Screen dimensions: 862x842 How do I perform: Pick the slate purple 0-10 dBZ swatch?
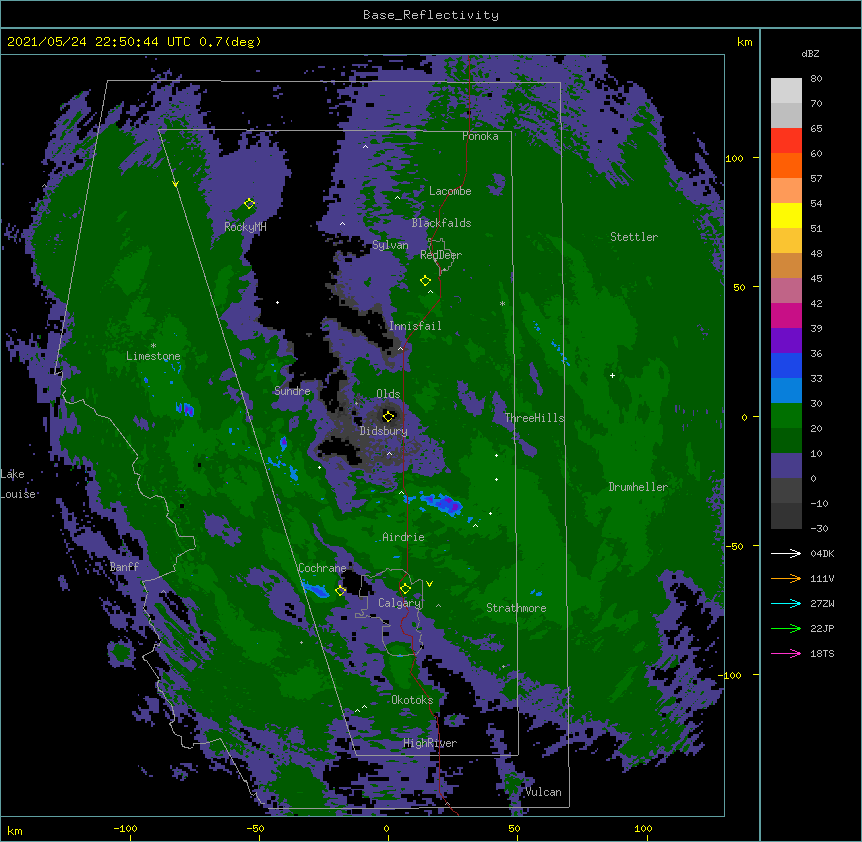(x=786, y=466)
